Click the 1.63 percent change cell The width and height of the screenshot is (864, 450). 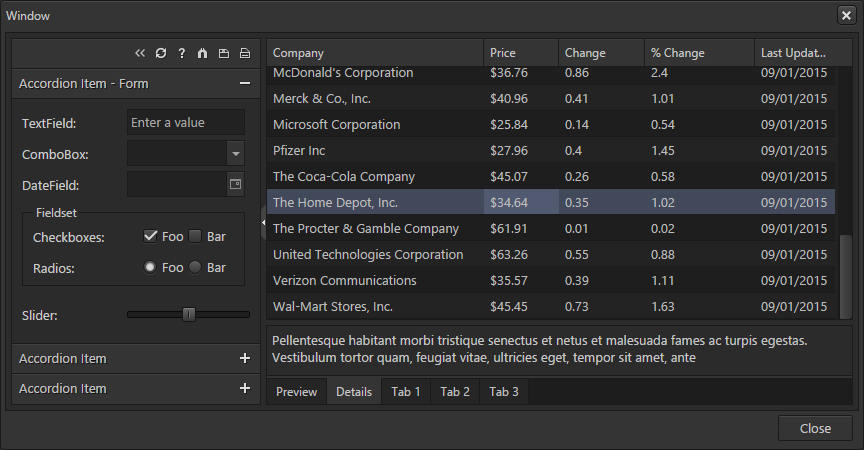(699, 306)
